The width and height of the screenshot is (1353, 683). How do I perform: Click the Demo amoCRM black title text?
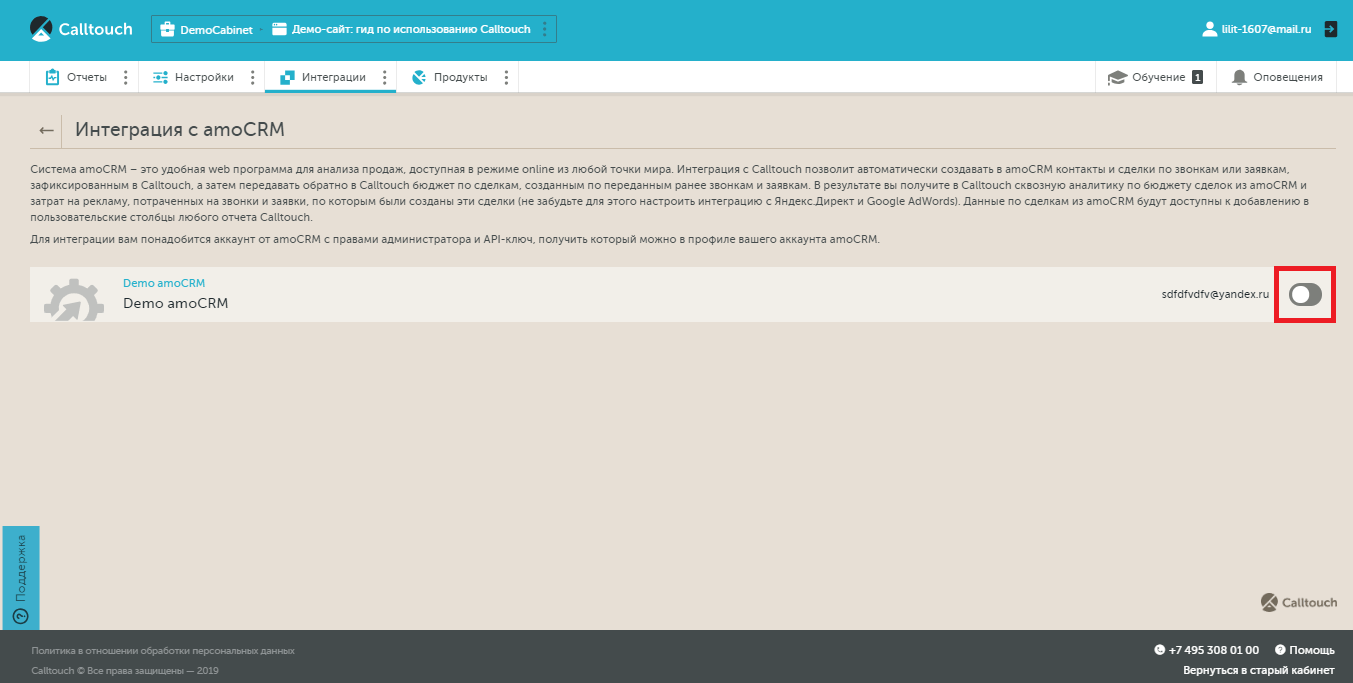[175, 303]
